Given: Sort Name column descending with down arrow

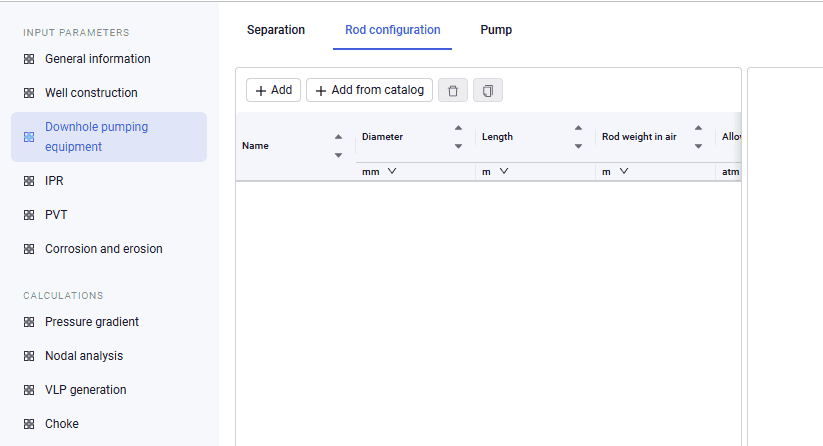Looking at the screenshot, I should click(x=339, y=155).
